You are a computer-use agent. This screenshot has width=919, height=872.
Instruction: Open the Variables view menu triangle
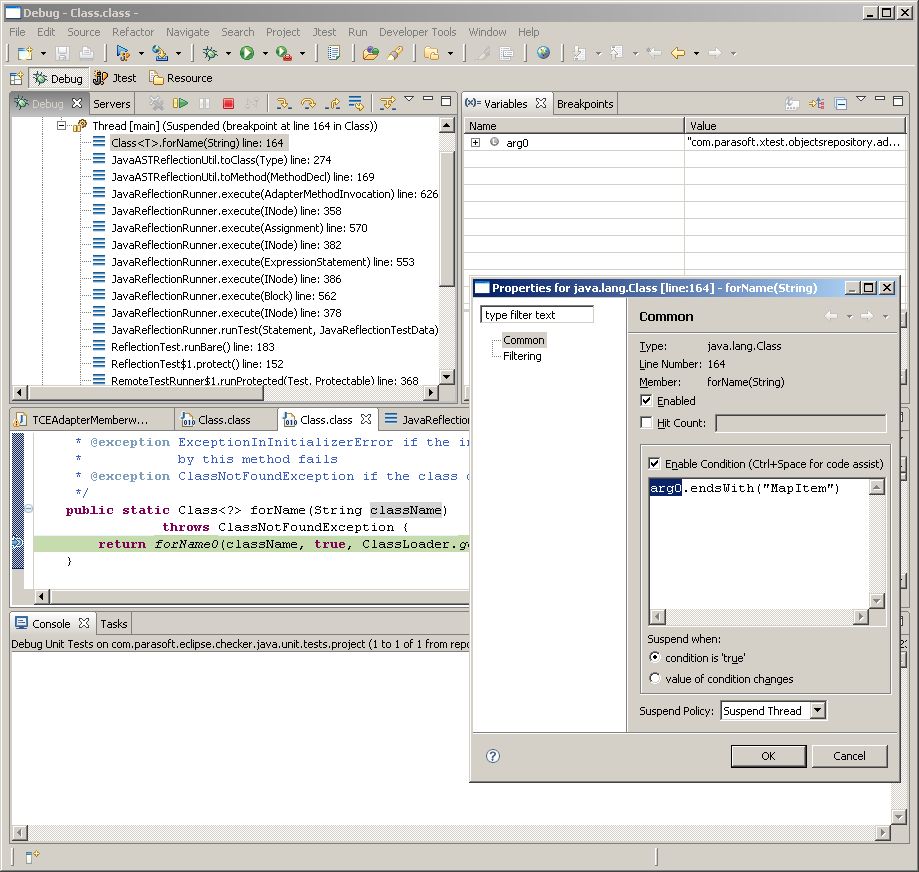(861, 99)
